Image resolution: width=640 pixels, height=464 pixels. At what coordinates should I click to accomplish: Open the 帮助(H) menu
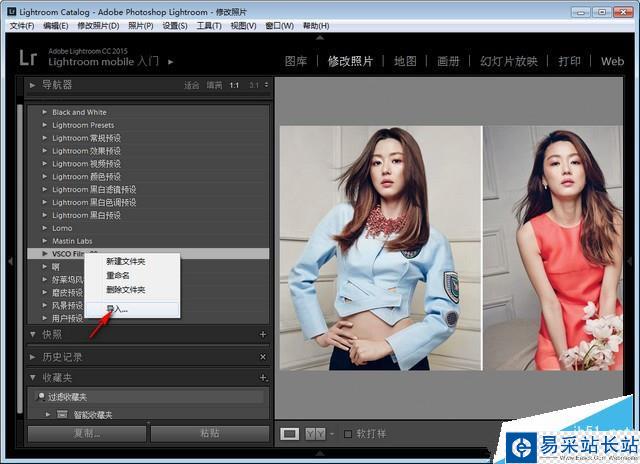[x=316, y=26]
